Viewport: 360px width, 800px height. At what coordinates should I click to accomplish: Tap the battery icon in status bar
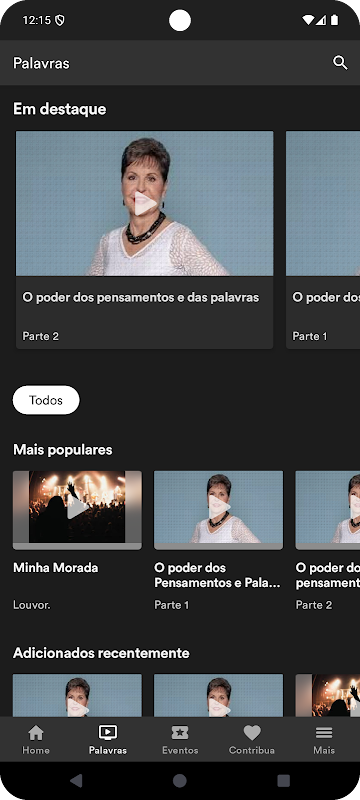tap(335, 20)
